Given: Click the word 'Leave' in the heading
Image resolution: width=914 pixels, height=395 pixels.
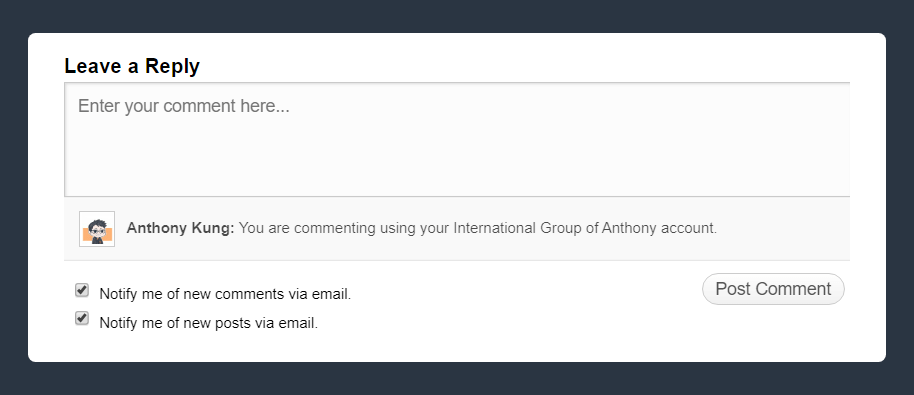Looking at the screenshot, I should (x=95, y=66).
